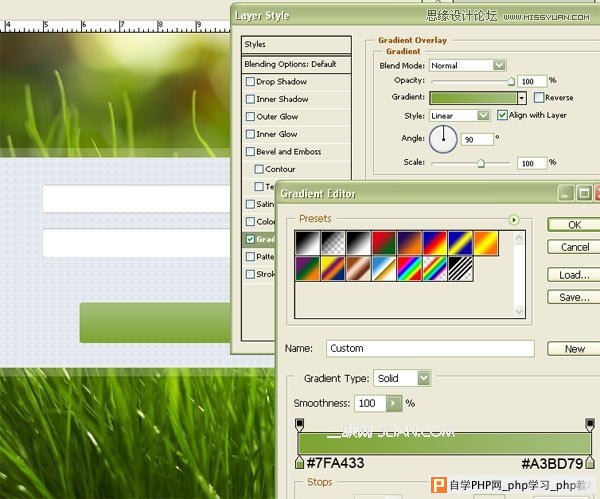The image size is (600, 499).
Task: Choose the chrome gradient preset
Action: click(x=384, y=269)
